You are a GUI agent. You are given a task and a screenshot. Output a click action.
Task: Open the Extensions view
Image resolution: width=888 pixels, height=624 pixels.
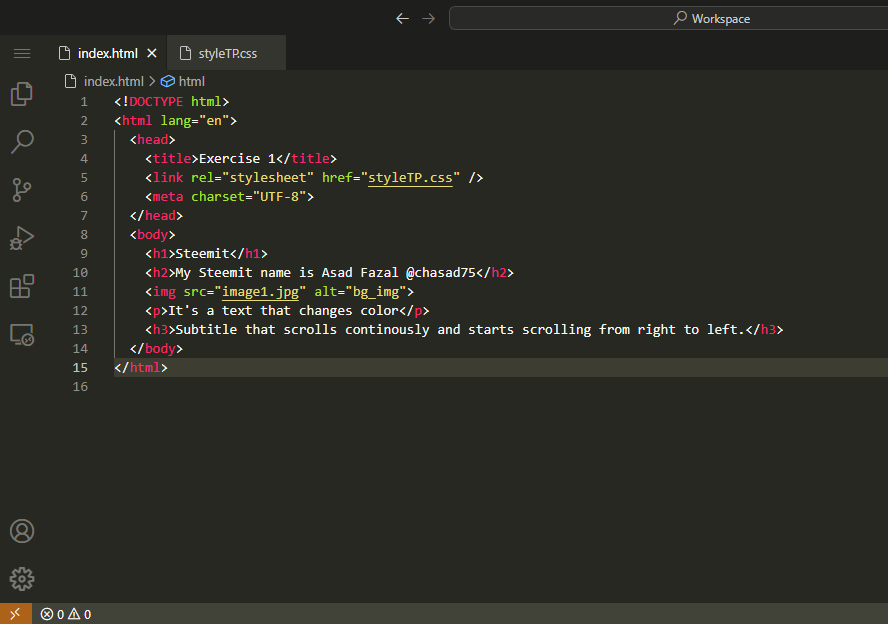click(22, 286)
